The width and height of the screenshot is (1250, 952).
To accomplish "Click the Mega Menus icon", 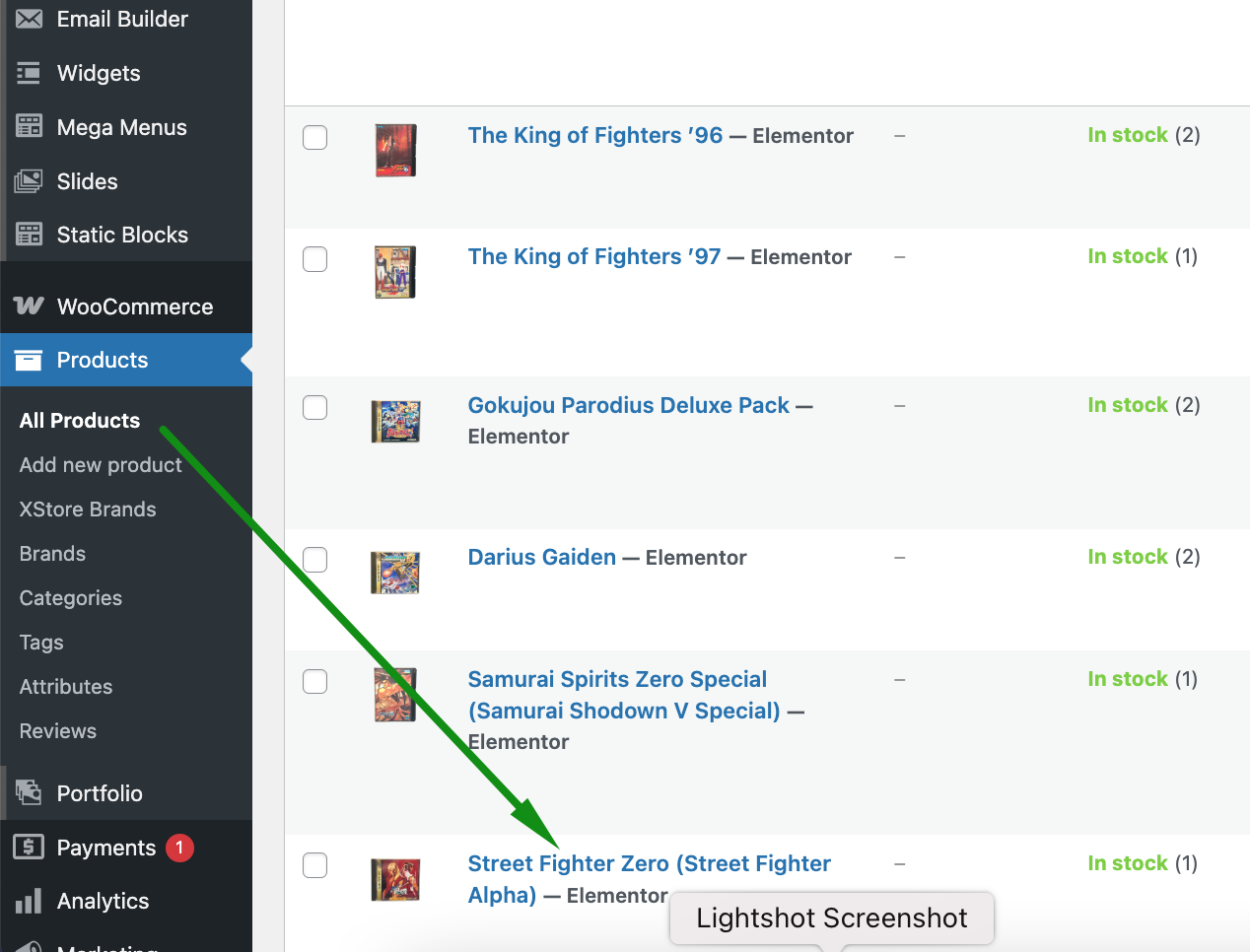I will [x=30, y=126].
